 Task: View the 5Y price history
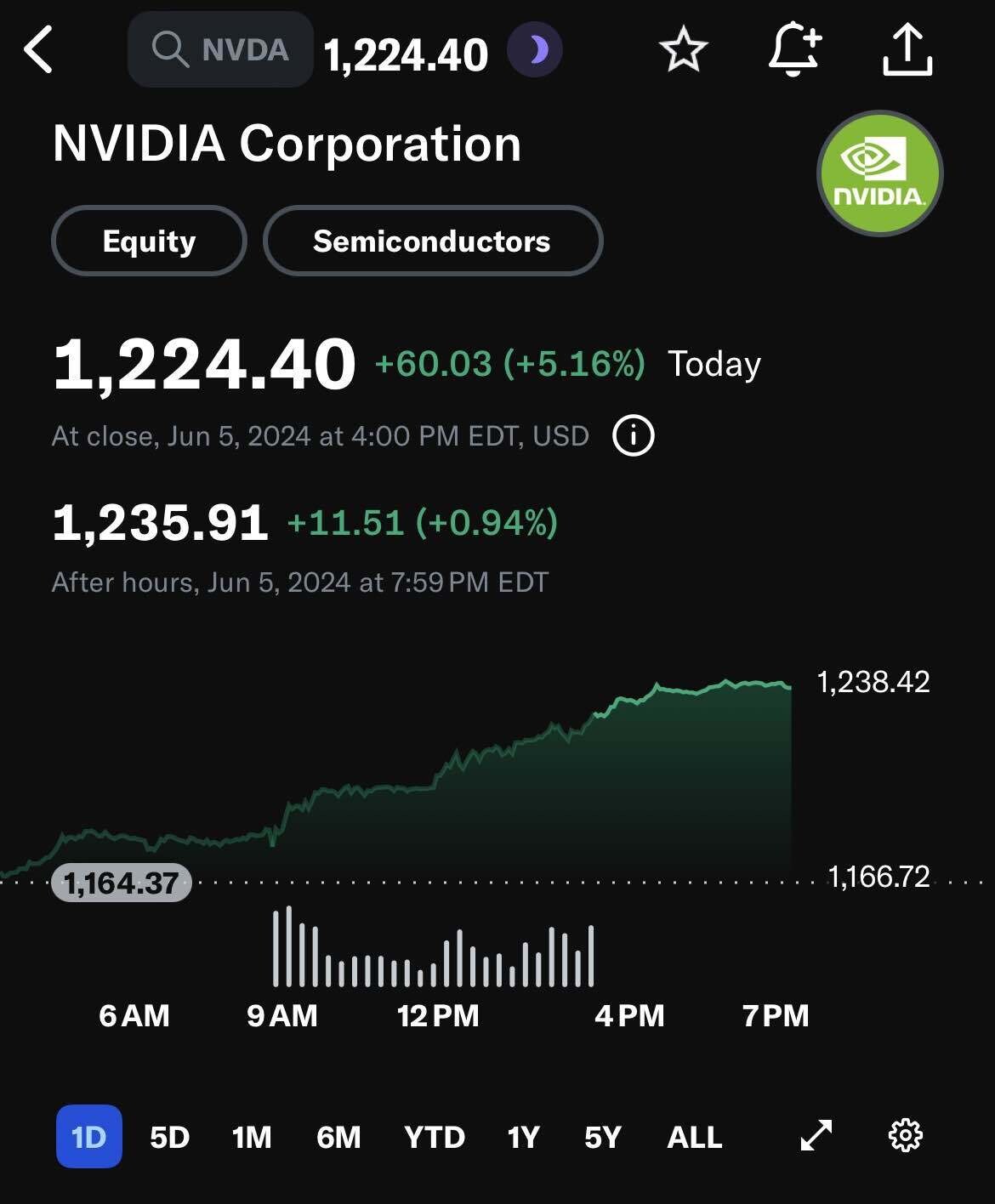pos(603,1137)
